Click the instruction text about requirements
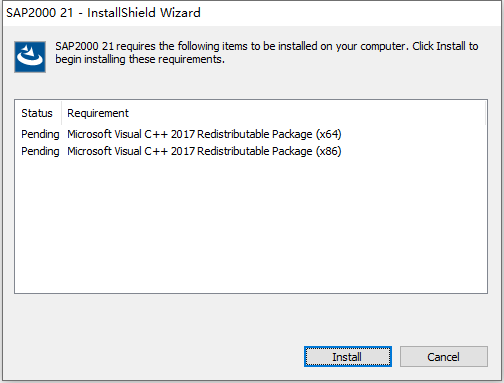 tap(267, 52)
